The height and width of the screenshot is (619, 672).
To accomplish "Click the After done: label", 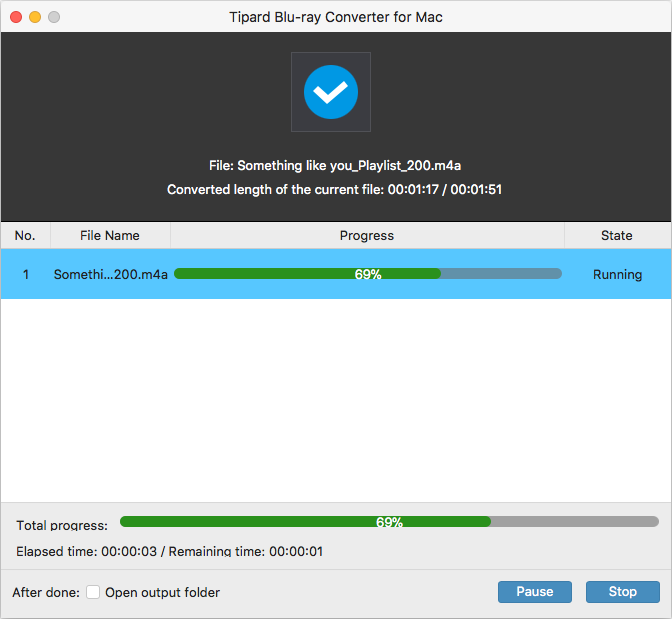I will 46,592.
